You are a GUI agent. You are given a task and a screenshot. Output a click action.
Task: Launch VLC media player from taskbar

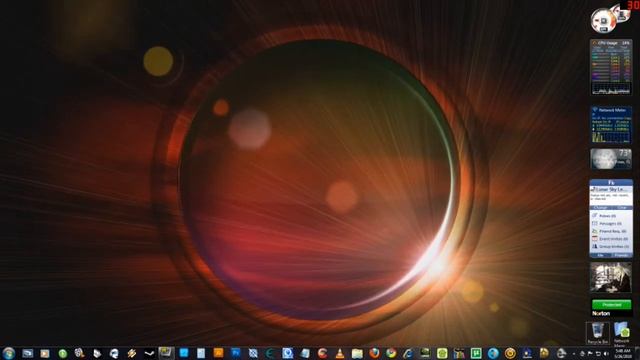340,353
